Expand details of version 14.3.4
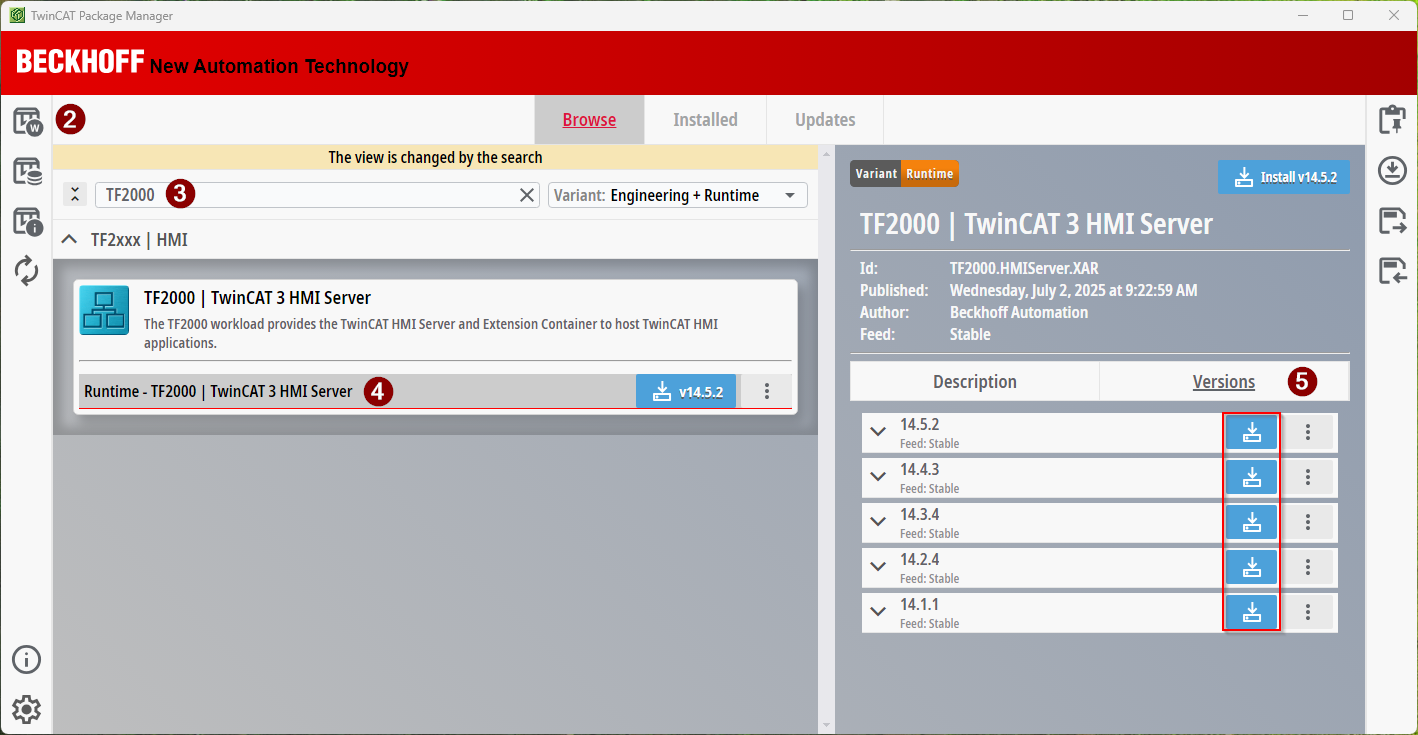Viewport: 1418px width, 735px height. (878, 522)
